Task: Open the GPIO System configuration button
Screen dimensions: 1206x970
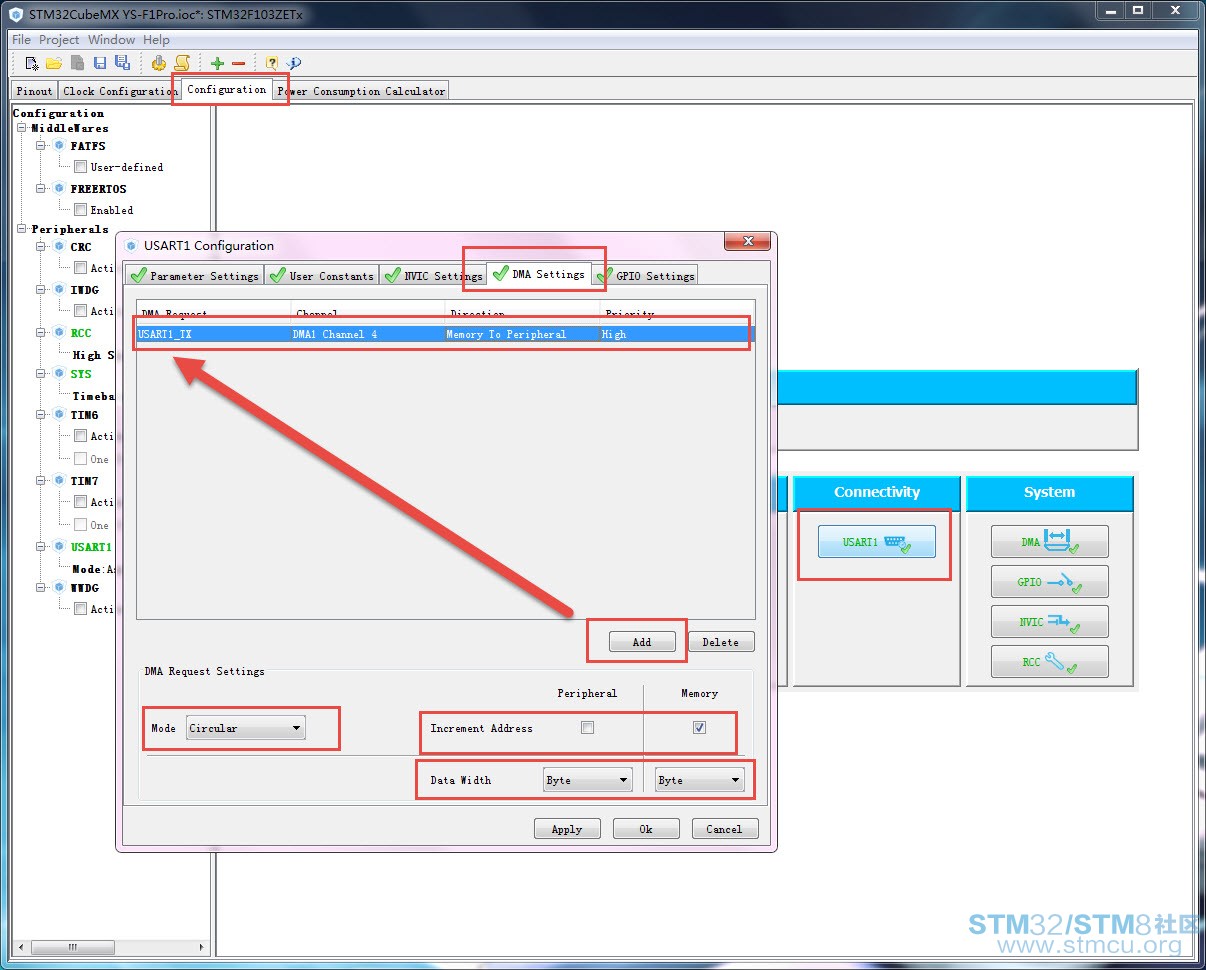Action: [1050, 582]
